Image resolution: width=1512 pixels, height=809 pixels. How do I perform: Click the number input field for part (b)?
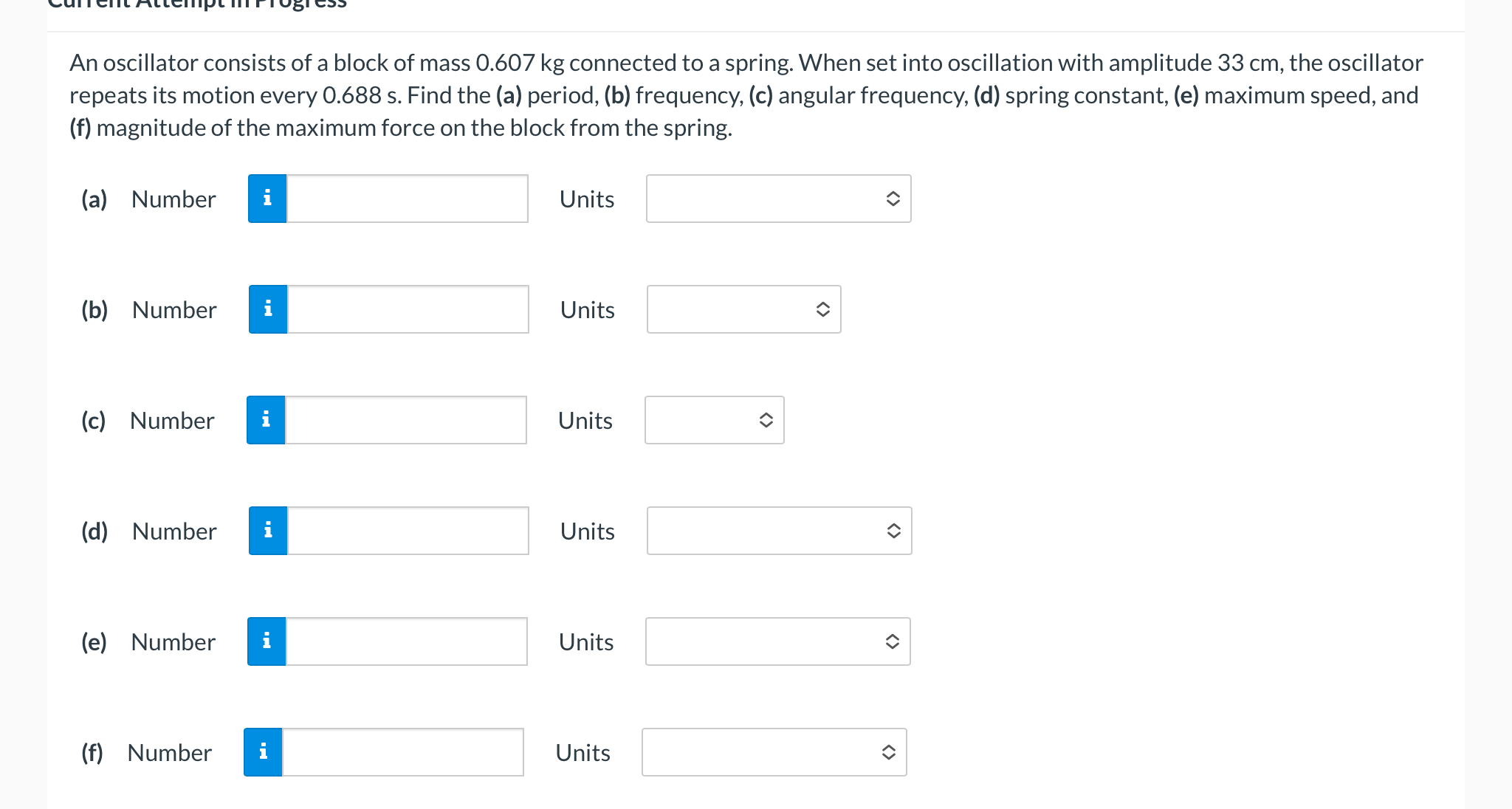point(408,309)
